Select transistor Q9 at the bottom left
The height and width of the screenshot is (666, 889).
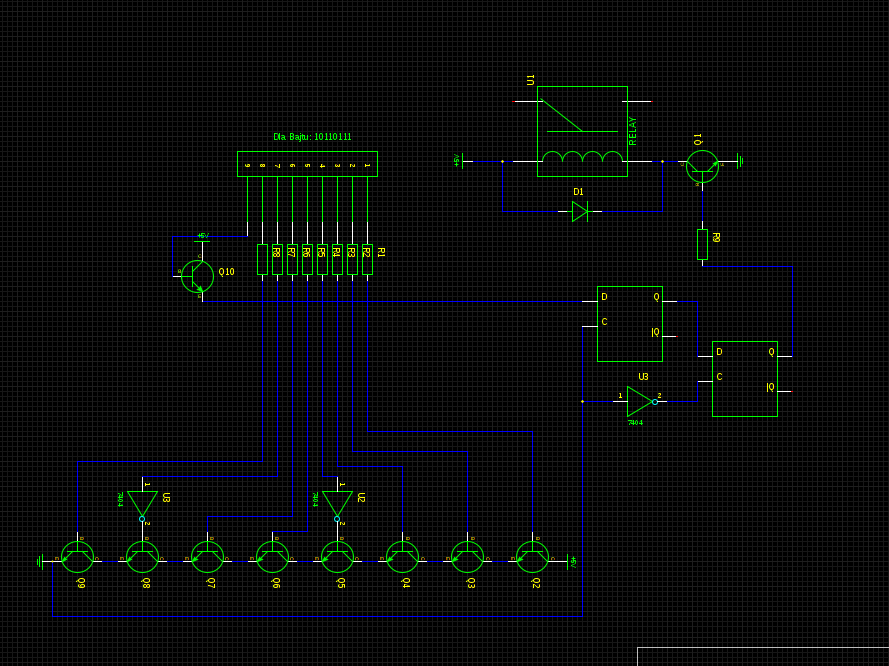click(77, 557)
